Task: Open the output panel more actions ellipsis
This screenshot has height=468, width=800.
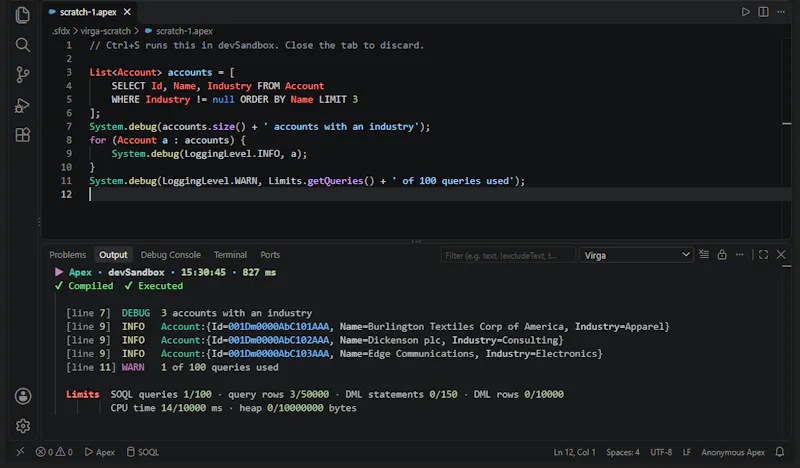Action: tap(739, 254)
